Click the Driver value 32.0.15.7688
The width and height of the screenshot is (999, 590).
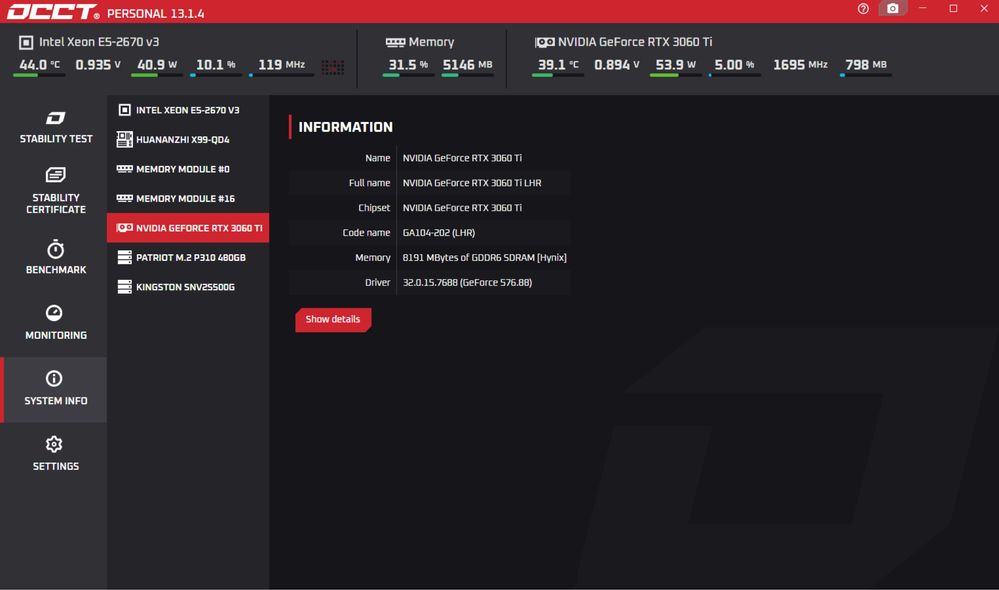coord(467,282)
